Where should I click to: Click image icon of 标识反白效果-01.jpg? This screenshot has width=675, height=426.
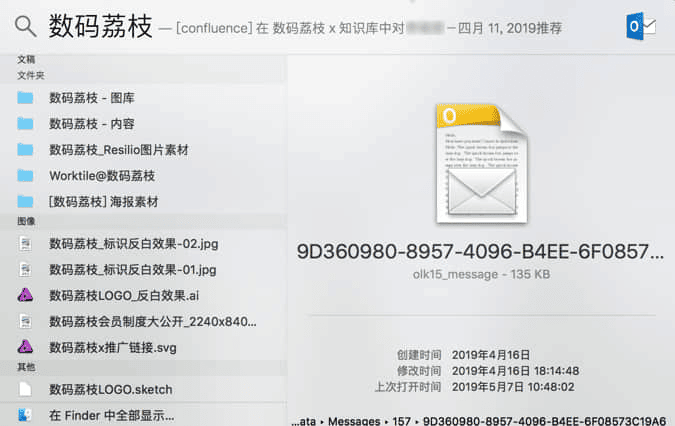click(x=25, y=270)
